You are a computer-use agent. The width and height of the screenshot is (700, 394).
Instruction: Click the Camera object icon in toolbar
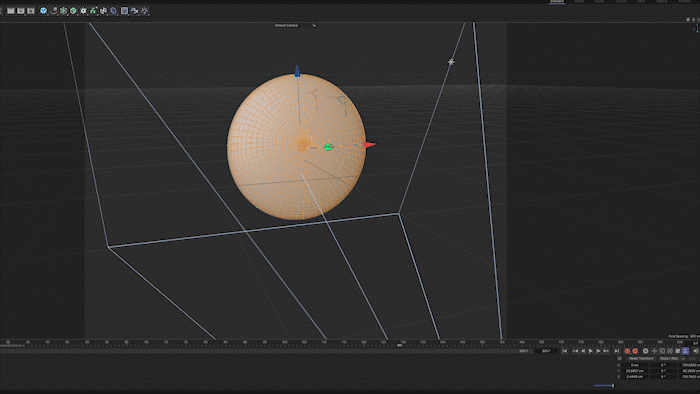(x=134, y=11)
